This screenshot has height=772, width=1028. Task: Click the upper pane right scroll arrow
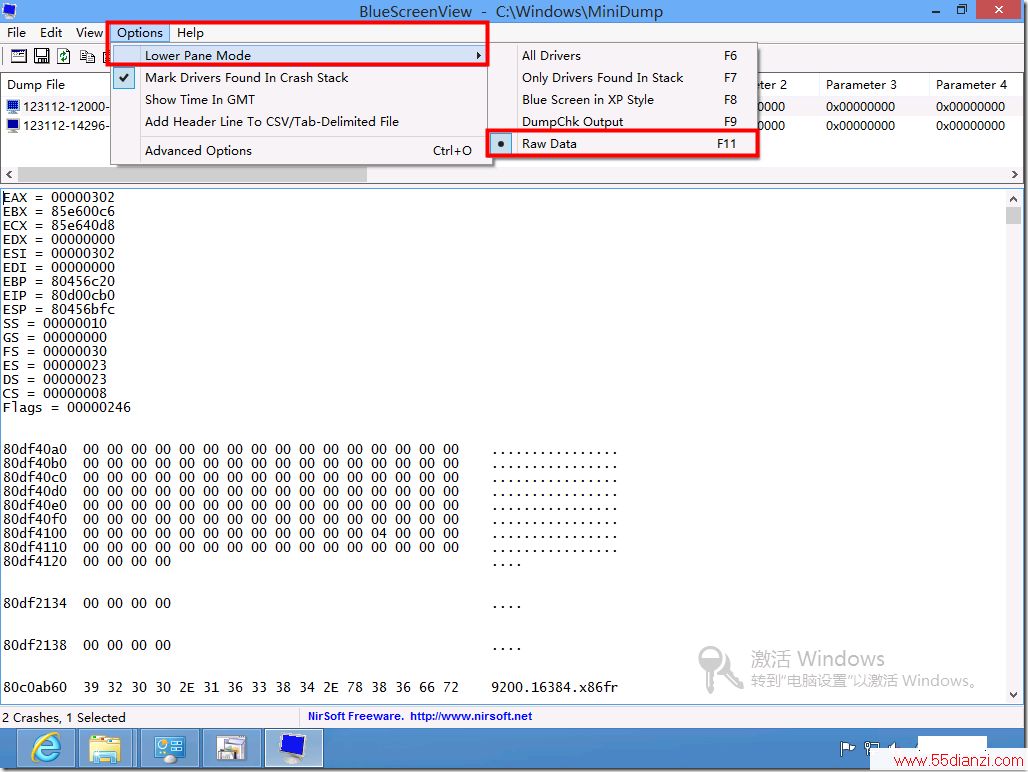(x=1014, y=174)
